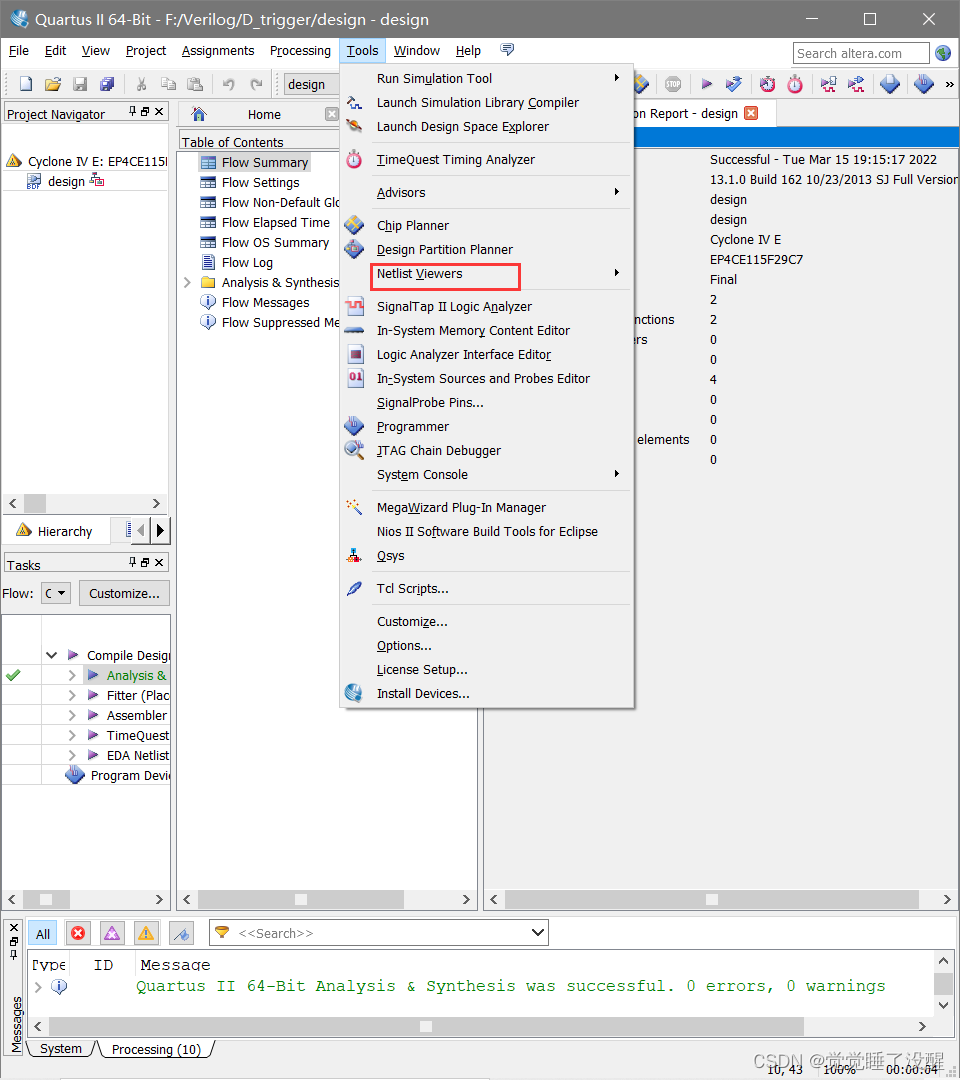Expand the Analysis & Synthesis folder
Image resolution: width=960 pixels, height=1080 pixels.
click(187, 282)
